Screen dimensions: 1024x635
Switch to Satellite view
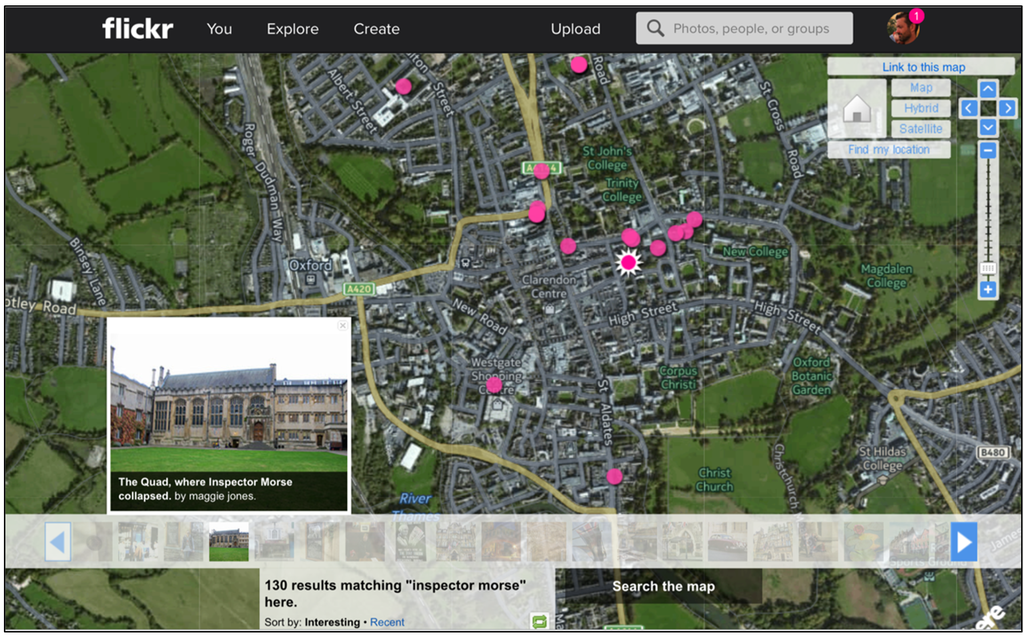(921, 129)
